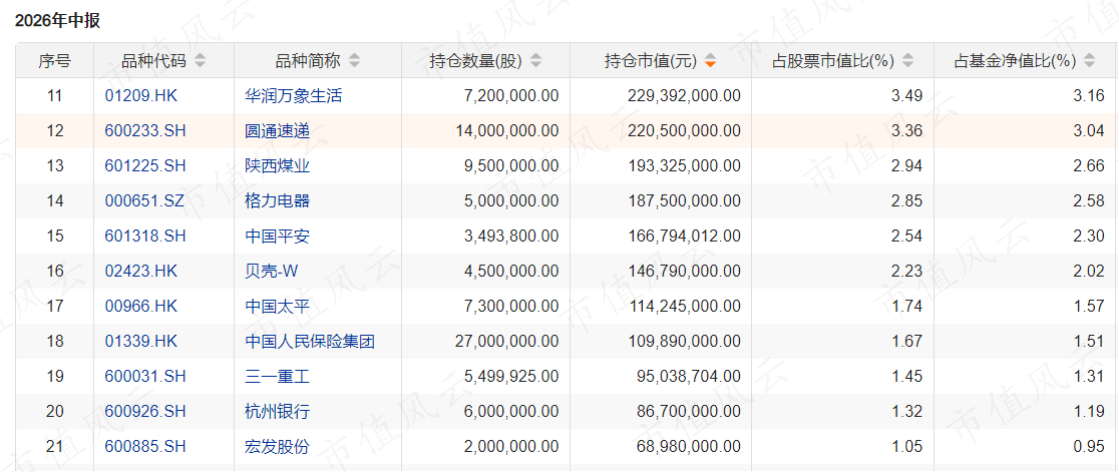Select market value 229,392,000.00

click(x=684, y=96)
